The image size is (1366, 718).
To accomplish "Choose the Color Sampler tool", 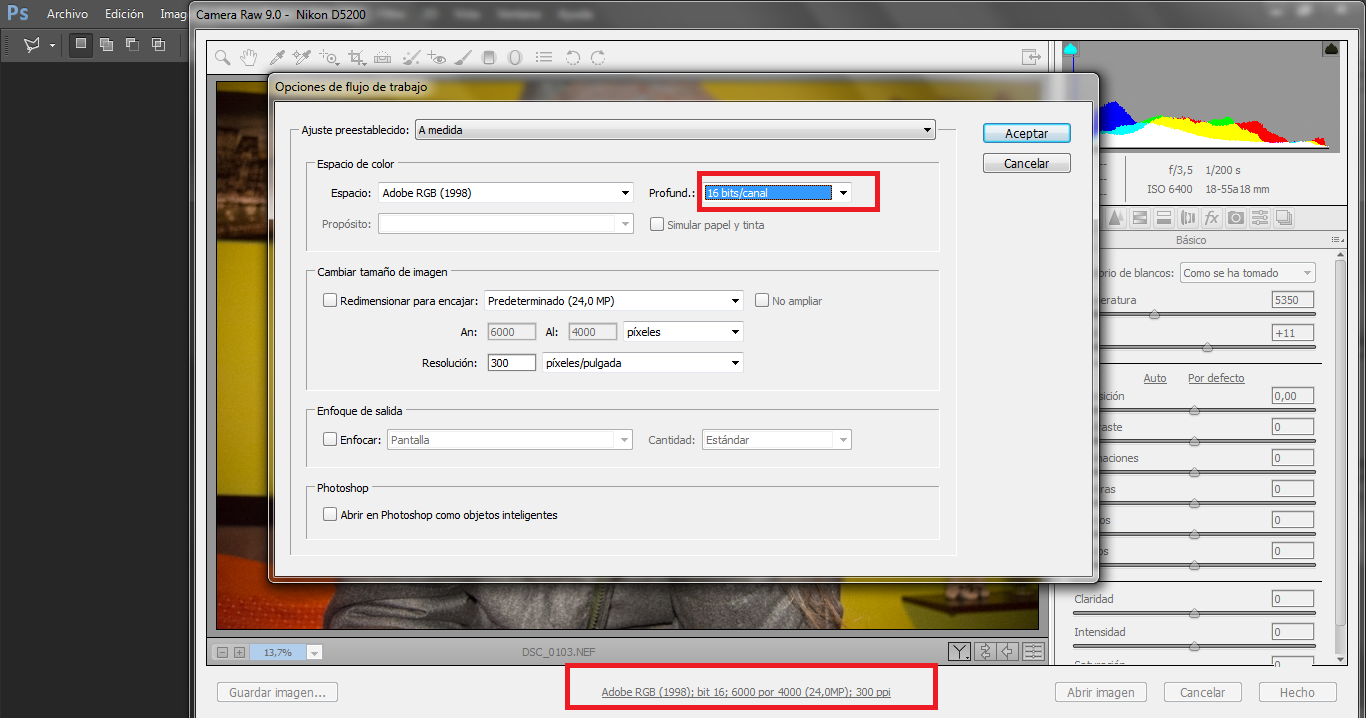I will (302, 57).
